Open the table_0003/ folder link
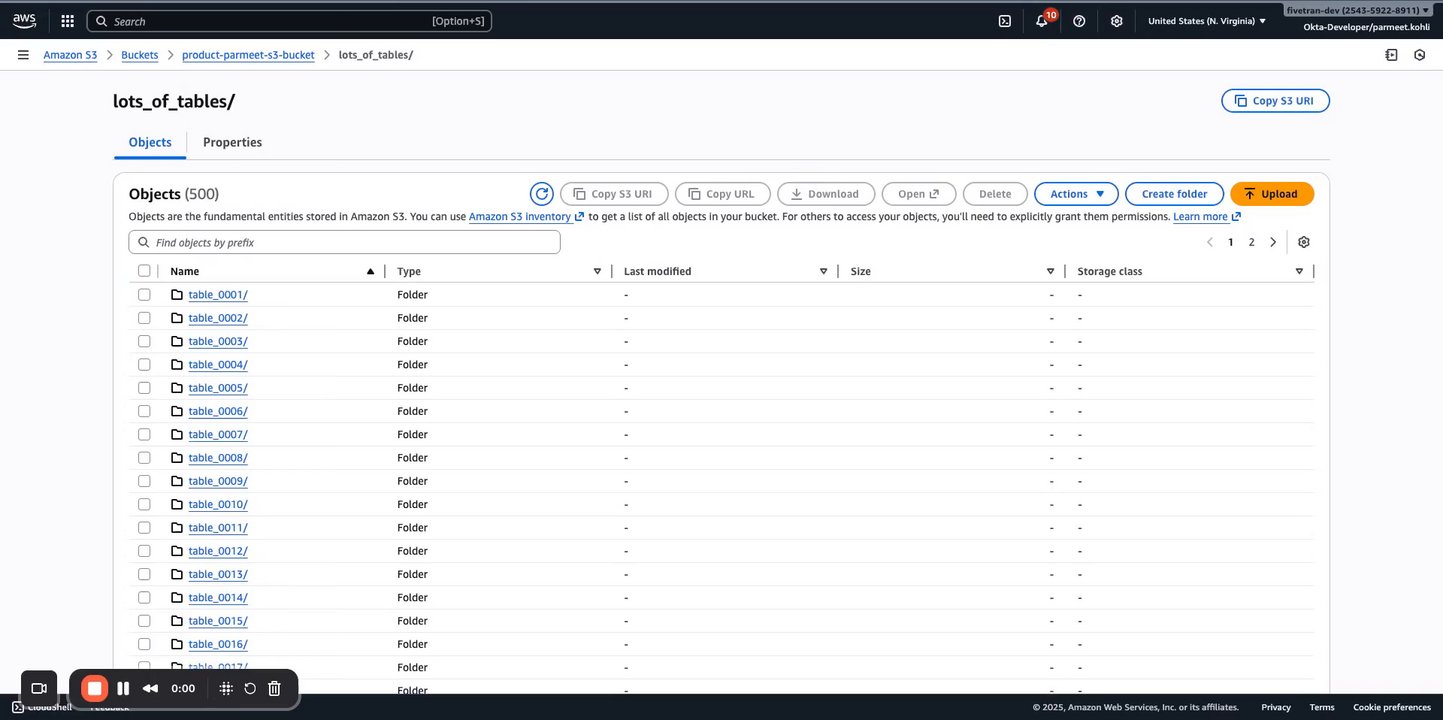 pyautogui.click(x=218, y=341)
